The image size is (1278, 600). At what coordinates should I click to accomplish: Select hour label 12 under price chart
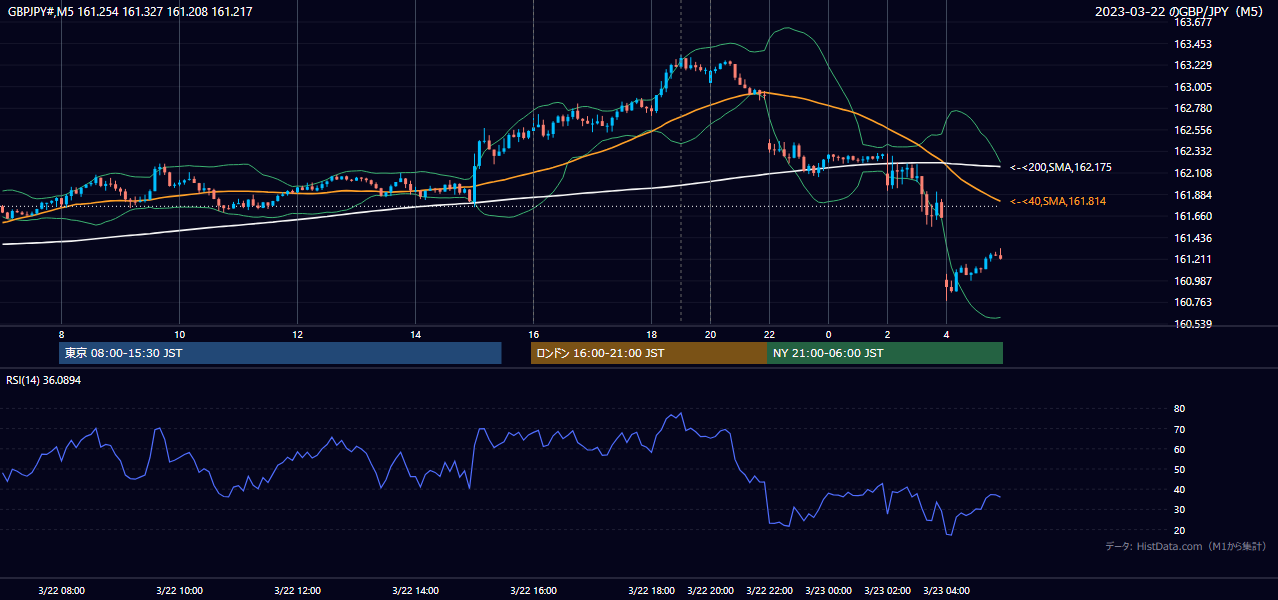[297, 334]
